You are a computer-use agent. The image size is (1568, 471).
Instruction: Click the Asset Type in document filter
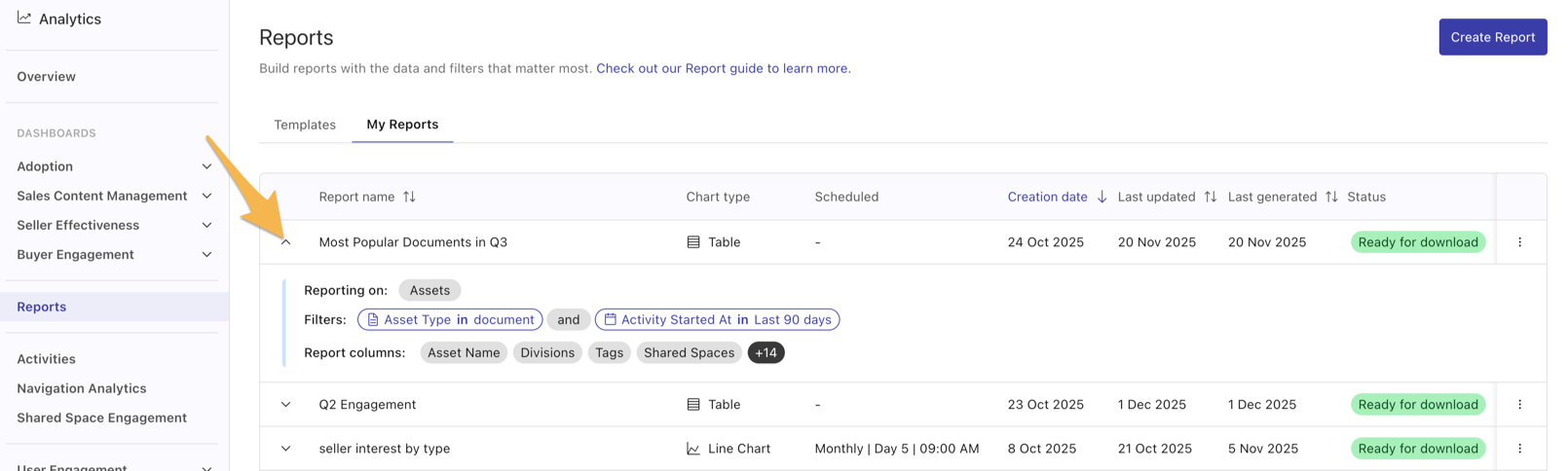[450, 319]
